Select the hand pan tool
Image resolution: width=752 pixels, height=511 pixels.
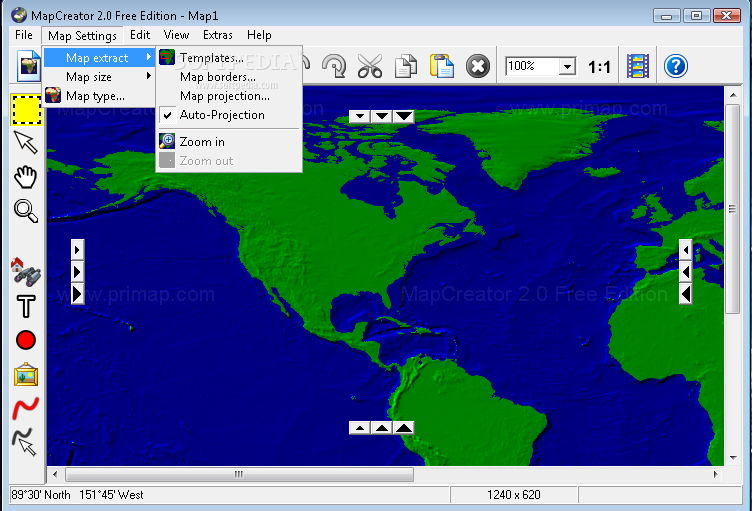[x=25, y=177]
